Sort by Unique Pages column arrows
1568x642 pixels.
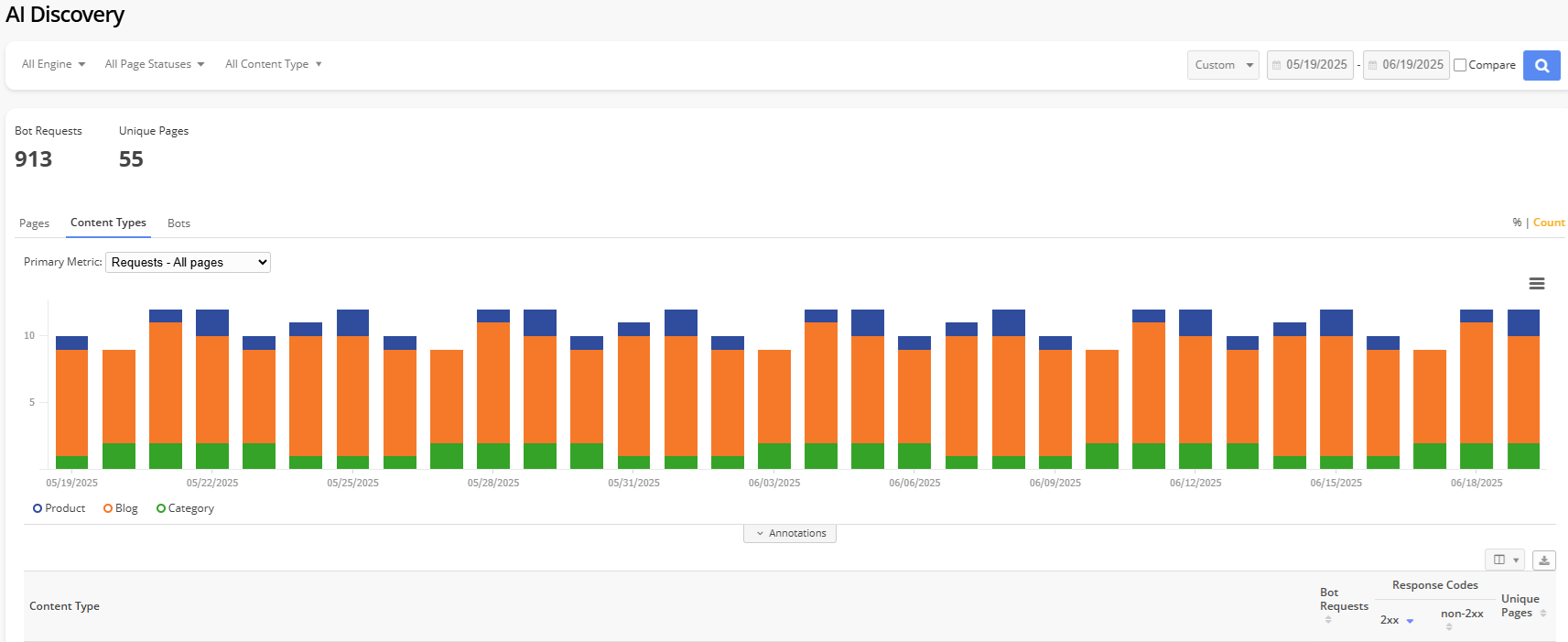(1543, 614)
